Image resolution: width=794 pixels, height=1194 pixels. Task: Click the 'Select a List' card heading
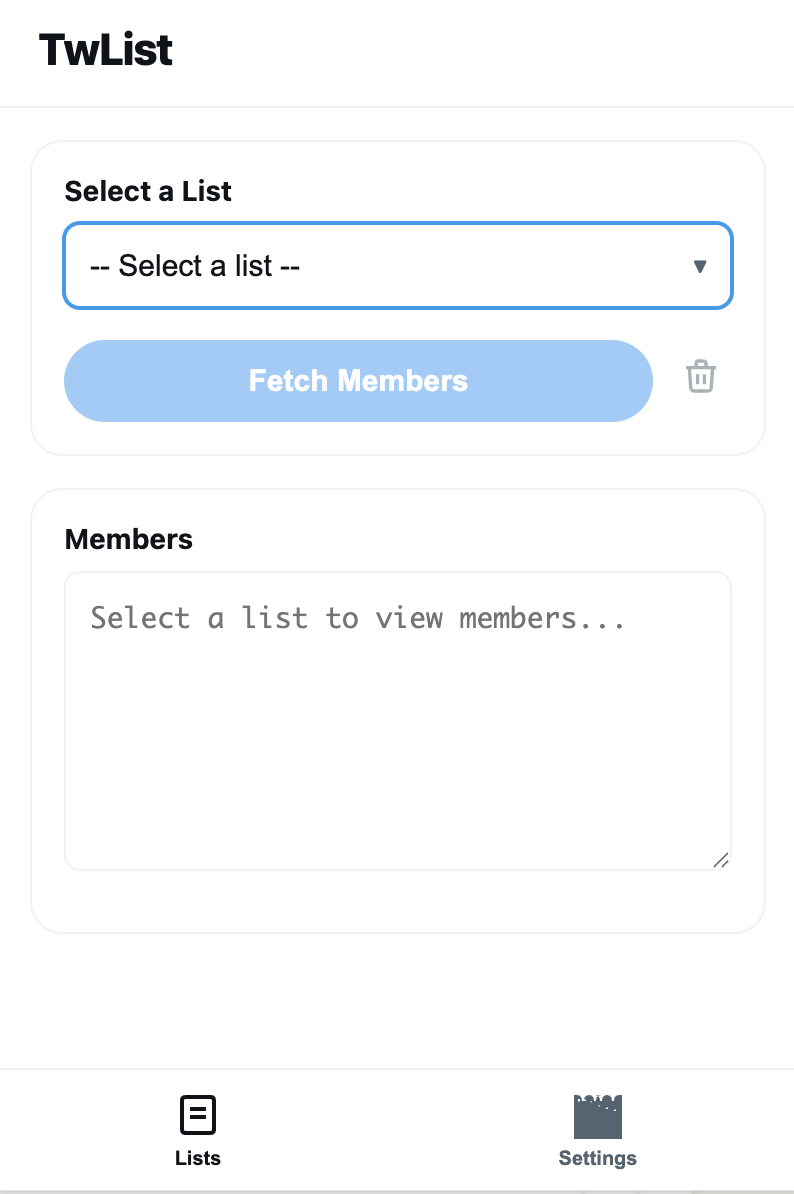point(147,191)
